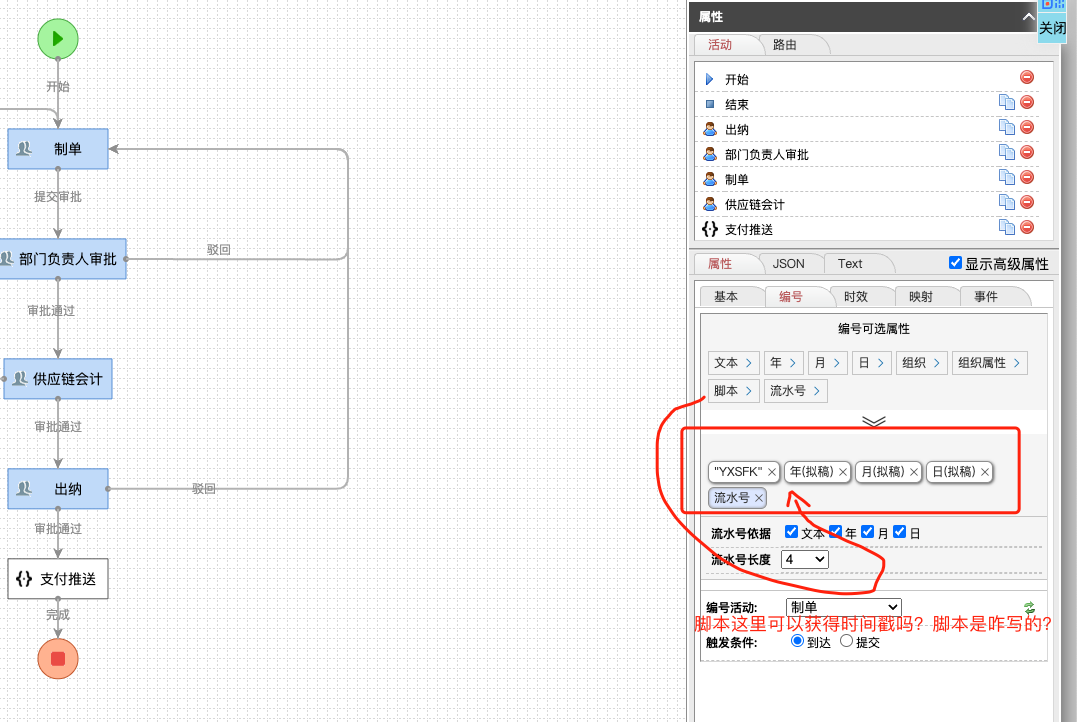Viewport: 1077px width, 722px height.
Task: Toggle 月 checkbox in 流水号依据
Action: (x=868, y=532)
